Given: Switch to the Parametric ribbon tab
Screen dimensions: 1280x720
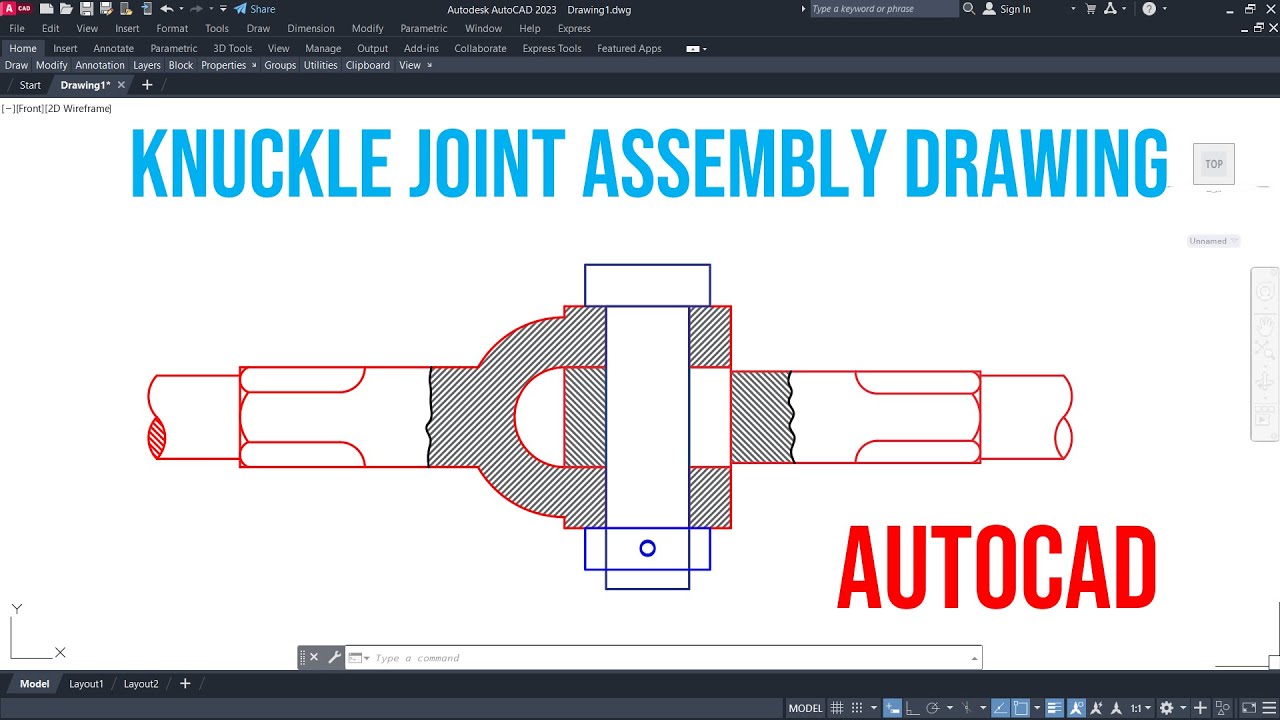Looking at the screenshot, I should 174,48.
